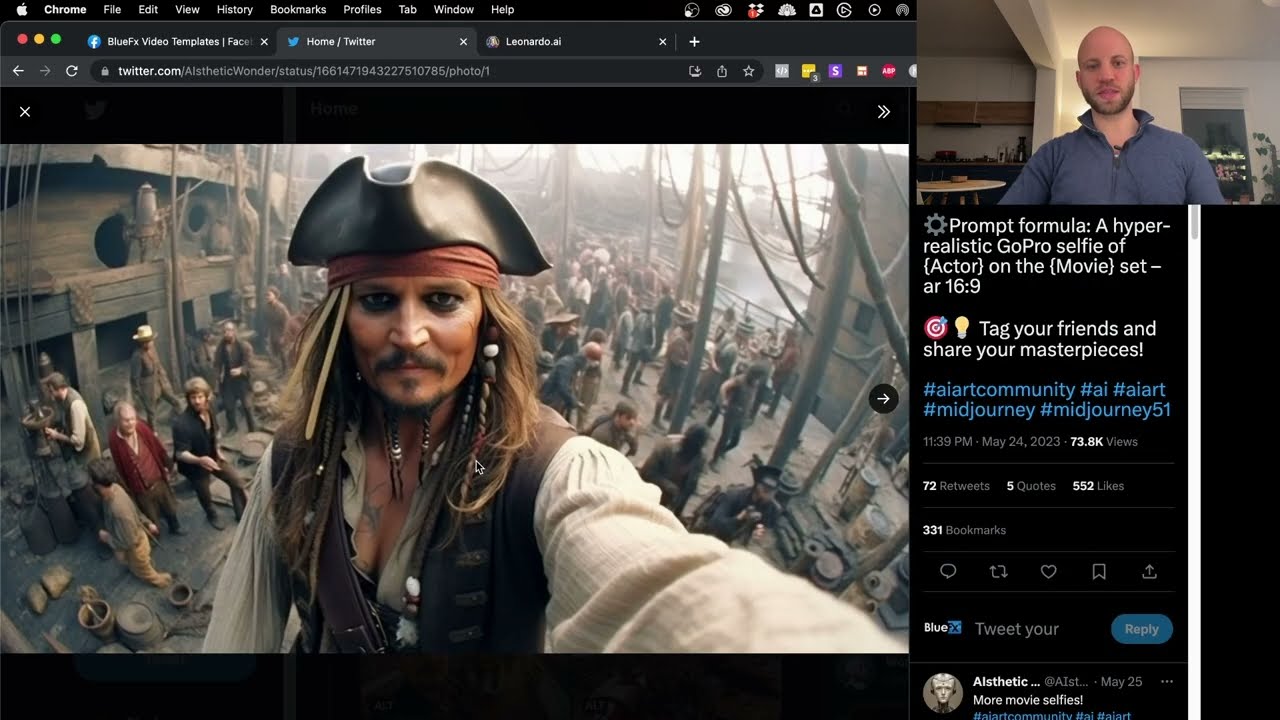1280x720 pixels.
Task: Click the play circle menu bar icon
Action: tap(875, 10)
